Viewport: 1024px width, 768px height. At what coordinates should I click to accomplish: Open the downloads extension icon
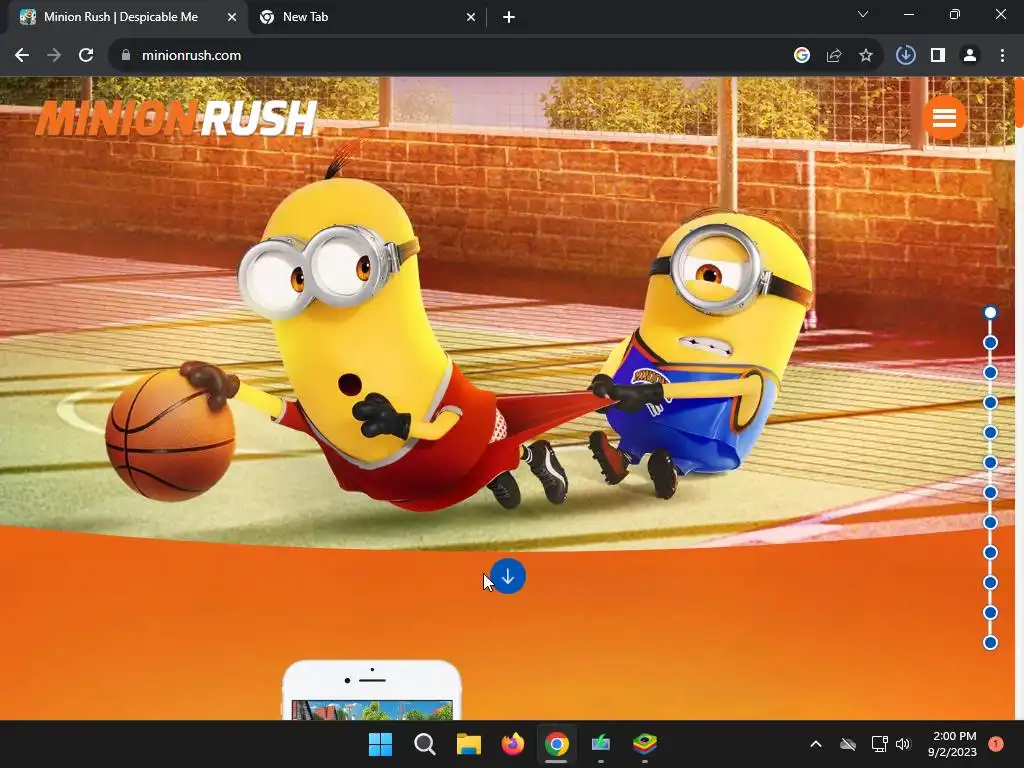(x=905, y=56)
